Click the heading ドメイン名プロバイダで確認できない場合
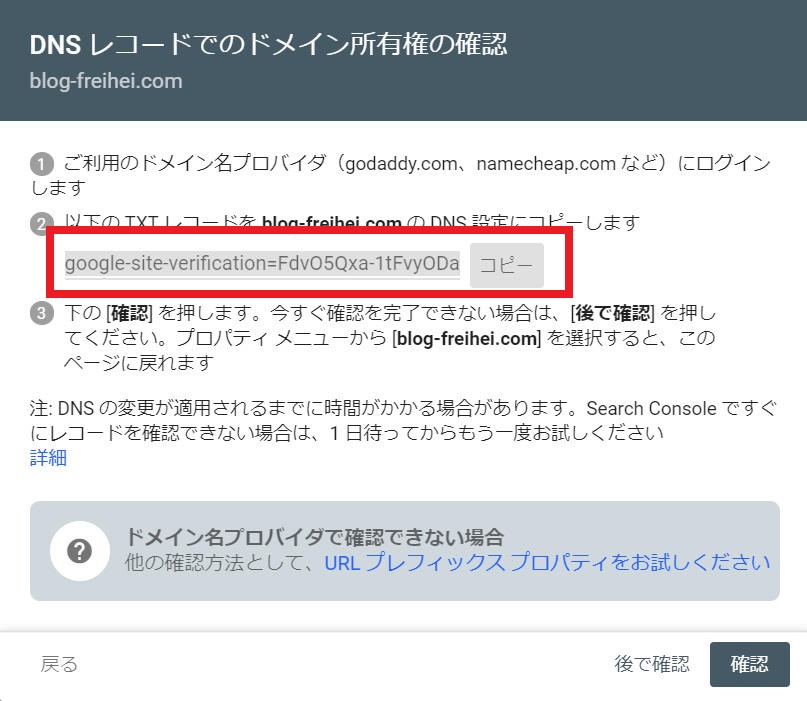Viewport: 807px width, 701px height. click(x=314, y=537)
